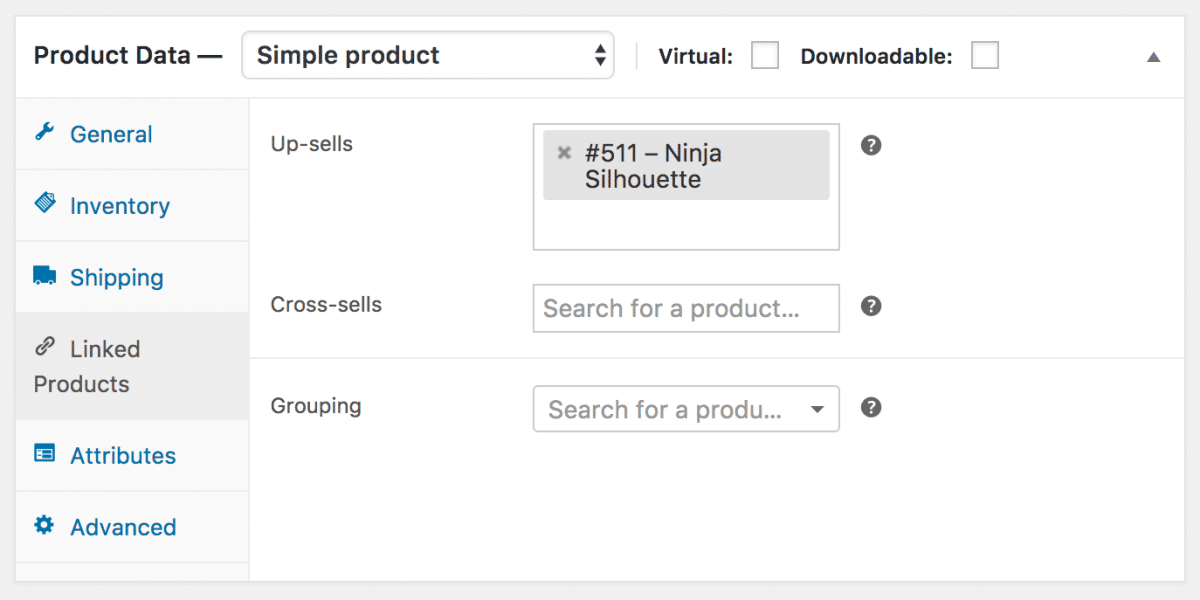Collapse the Product Data panel arrow
1200x600 pixels.
coord(1153,57)
